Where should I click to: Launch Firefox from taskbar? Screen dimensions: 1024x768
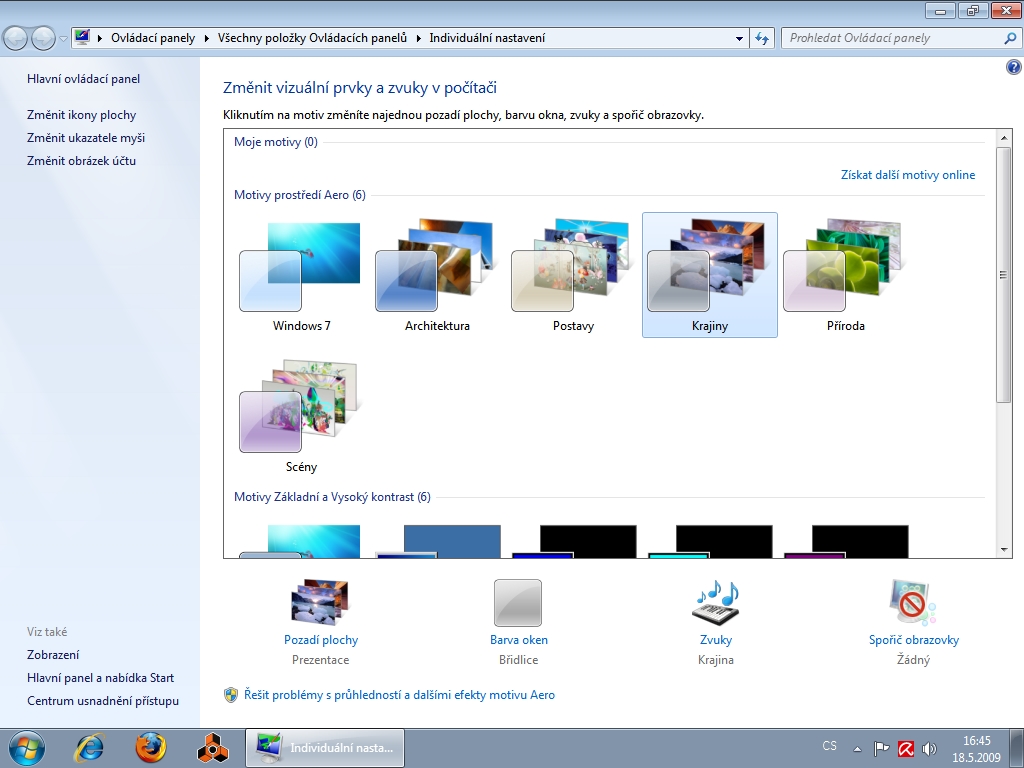[151, 748]
